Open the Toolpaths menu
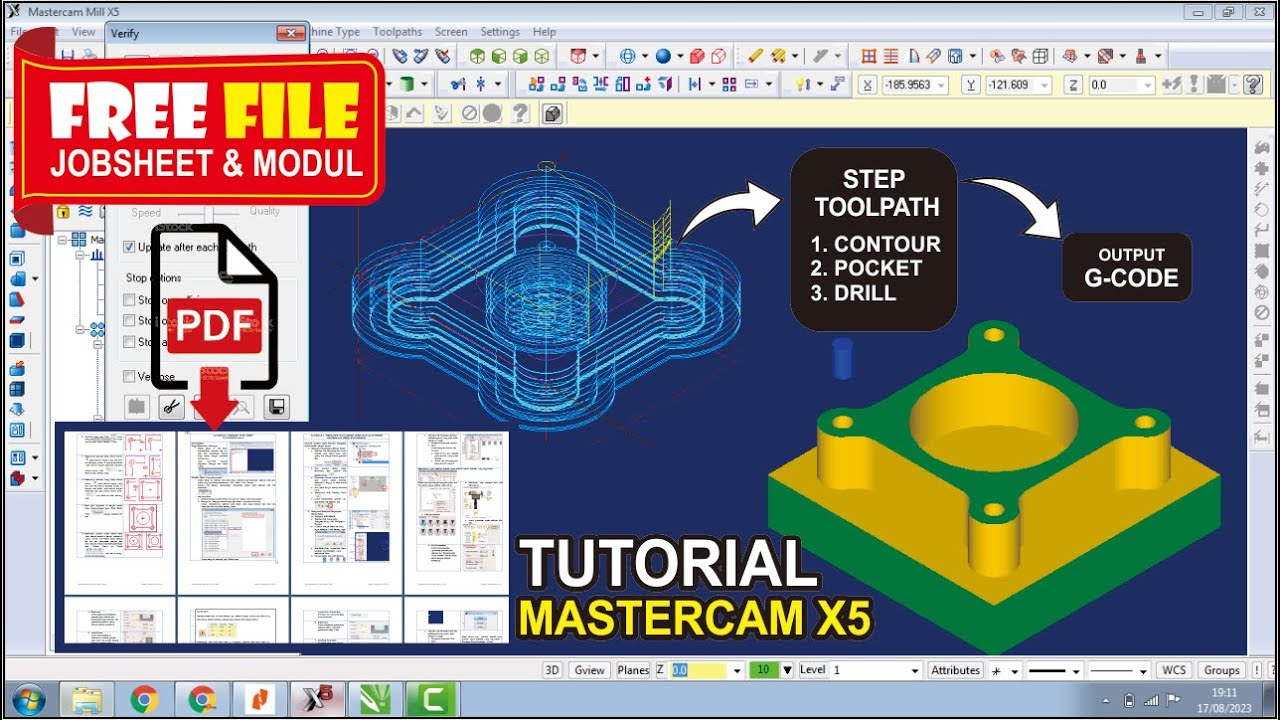Screen dimensions: 1280x720 [x=397, y=32]
